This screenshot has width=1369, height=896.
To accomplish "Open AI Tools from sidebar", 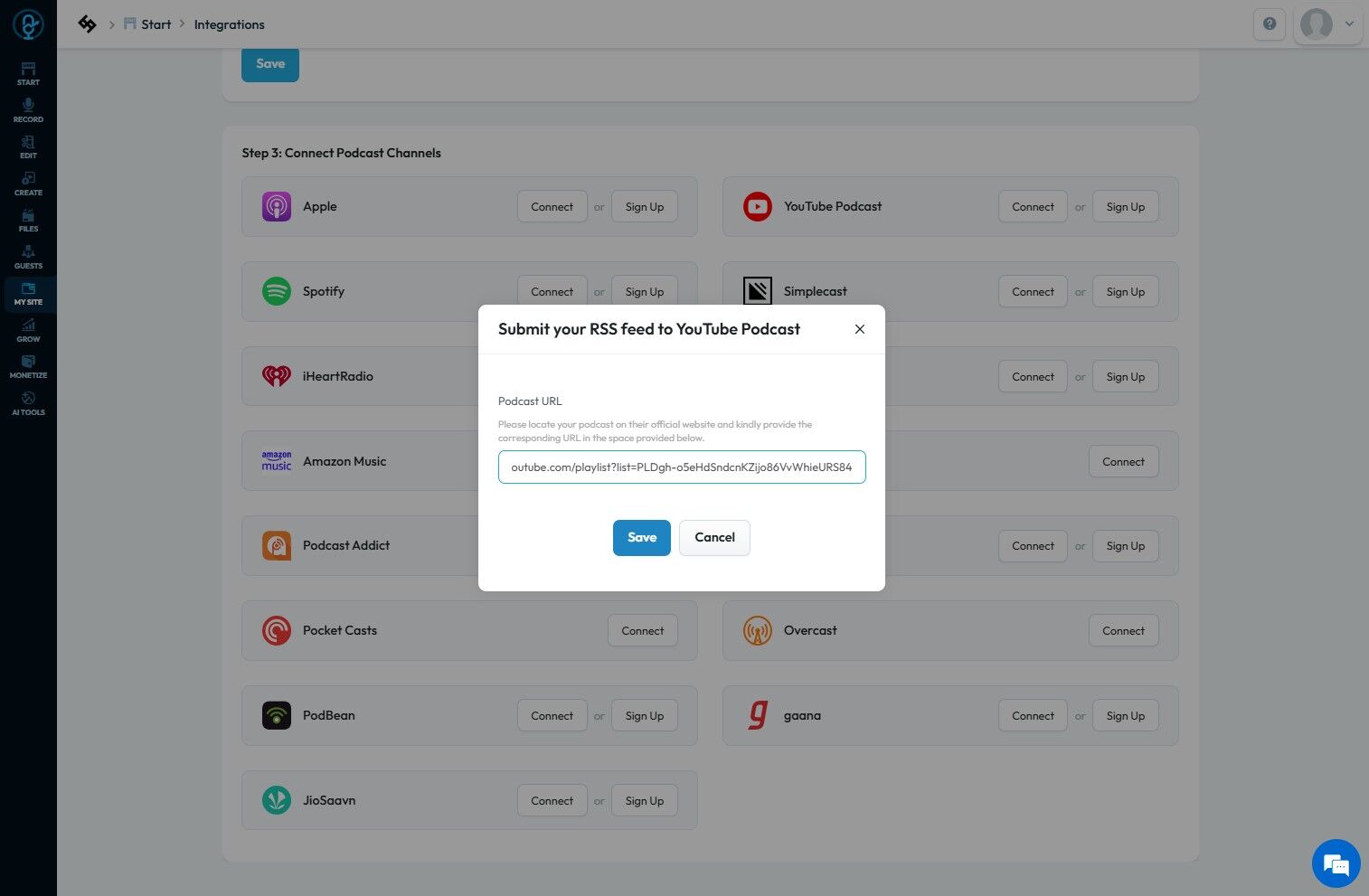I will coord(28,403).
